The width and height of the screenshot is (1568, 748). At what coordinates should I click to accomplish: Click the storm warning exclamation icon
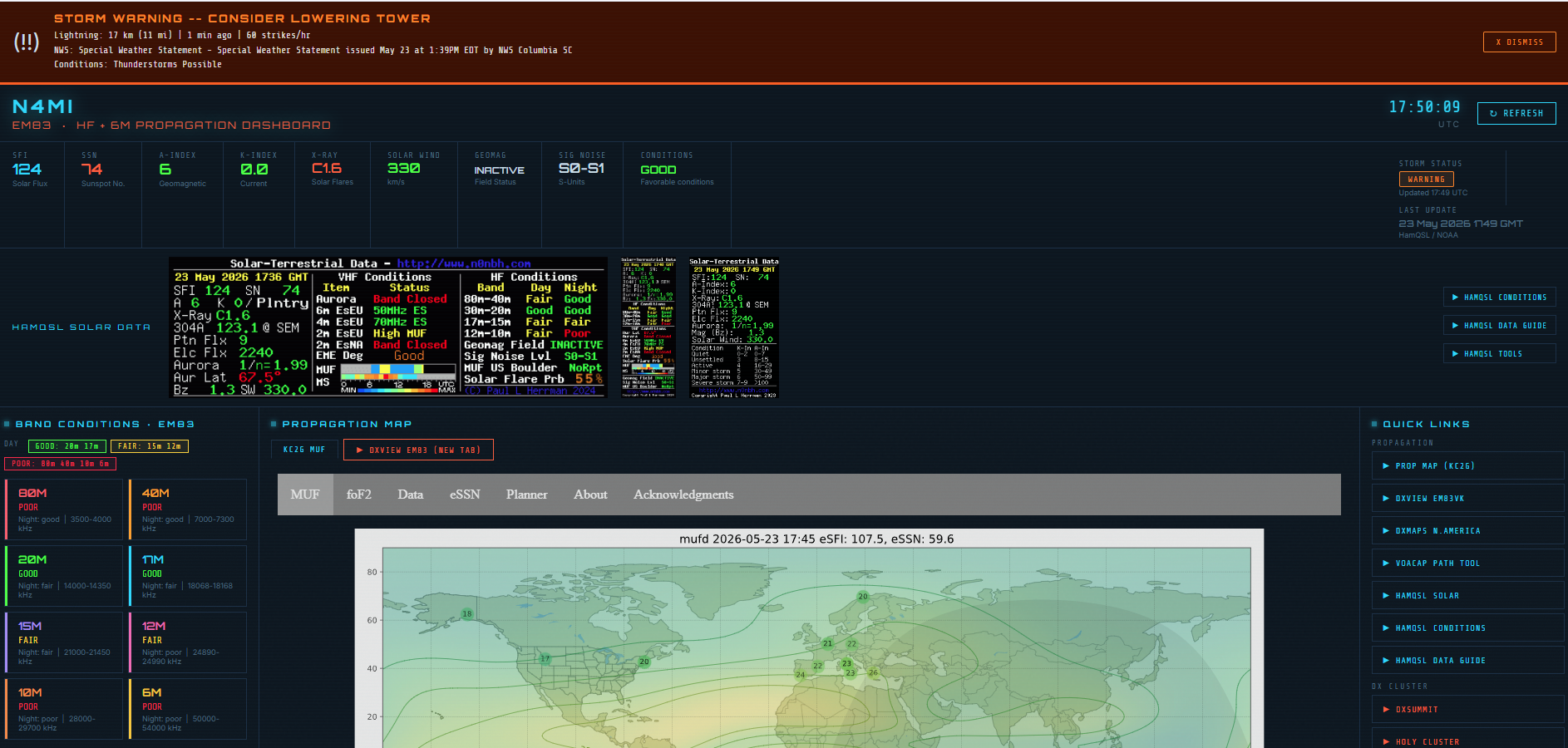(27, 42)
